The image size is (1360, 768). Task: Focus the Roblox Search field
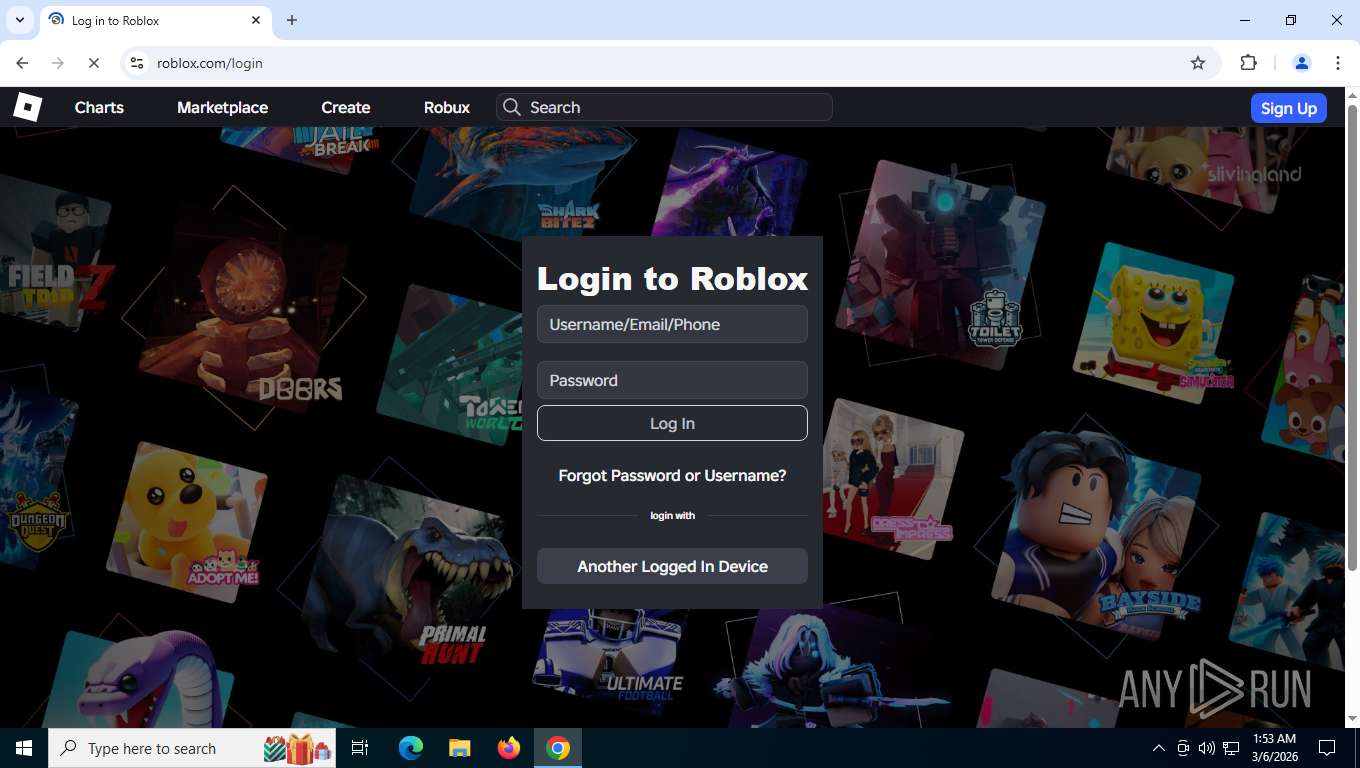pos(664,107)
